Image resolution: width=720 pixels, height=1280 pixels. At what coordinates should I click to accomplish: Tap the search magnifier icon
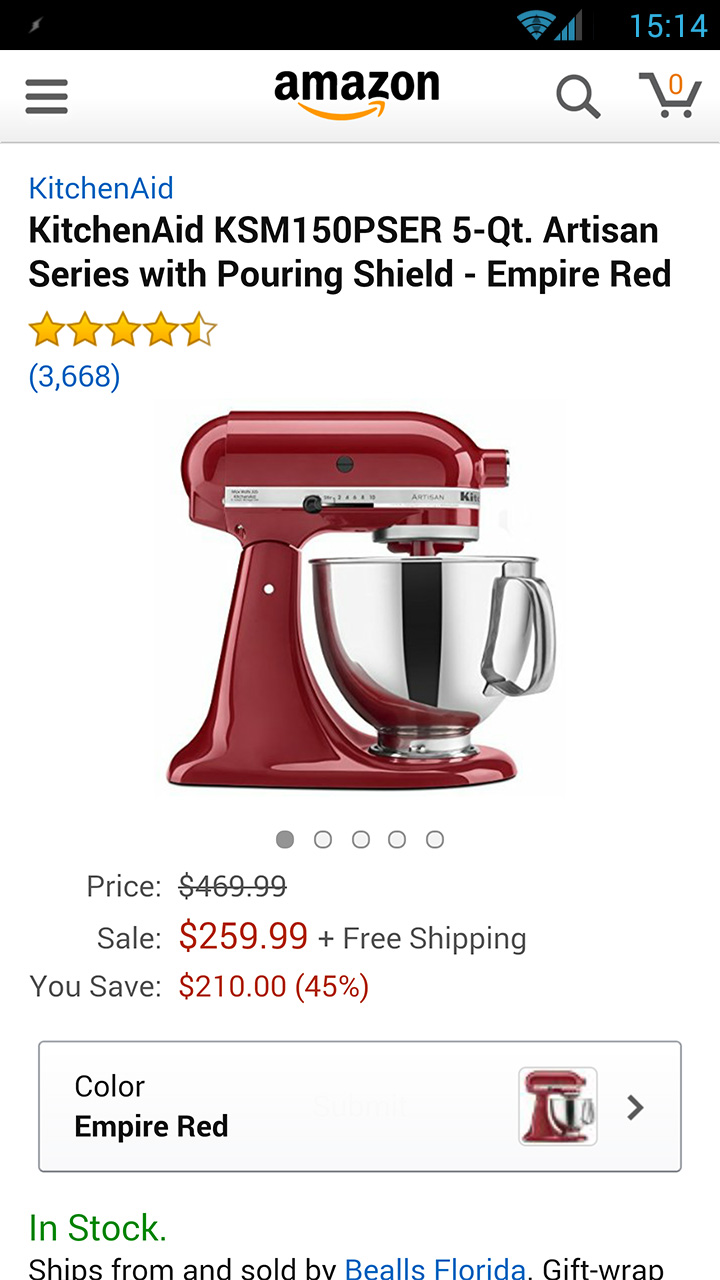[x=578, y=97]
